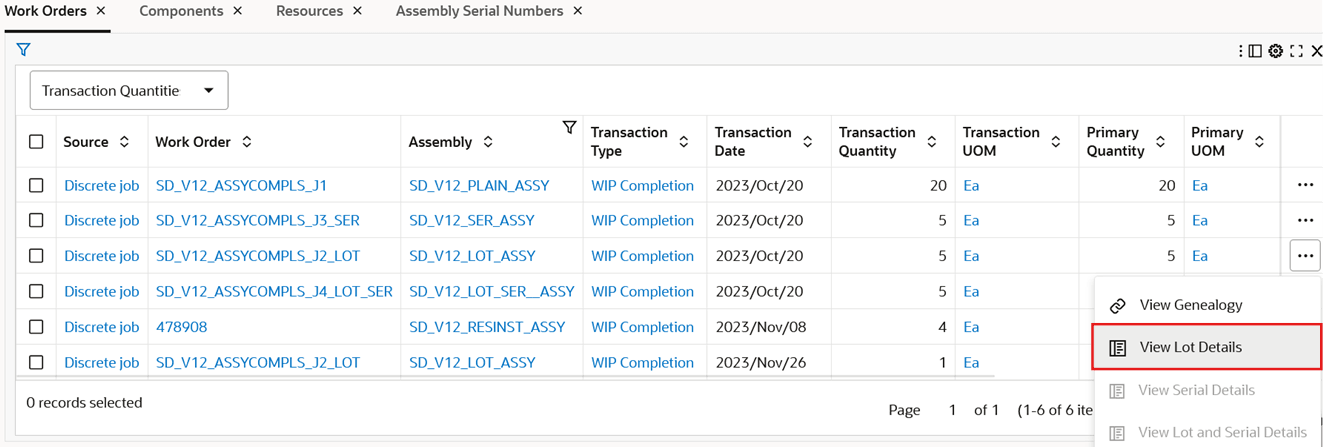
Task: Open assembly SD_V12_SER_ASSY link
Action: tap(472, 220)
